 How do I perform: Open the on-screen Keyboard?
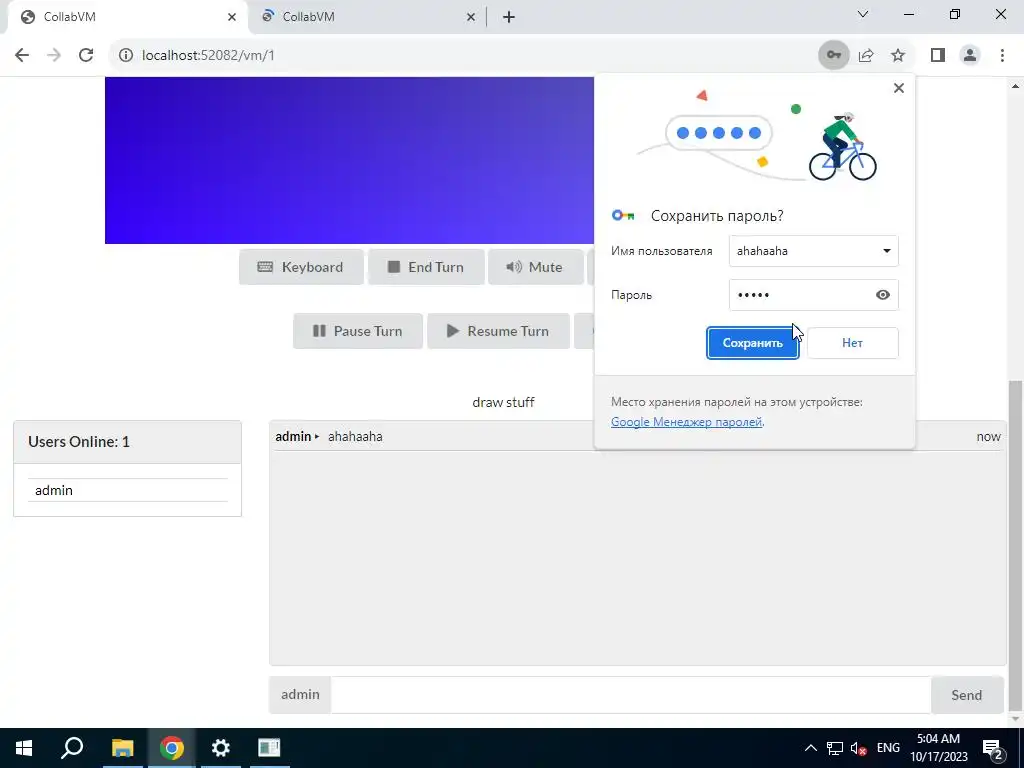pos(301,266)
